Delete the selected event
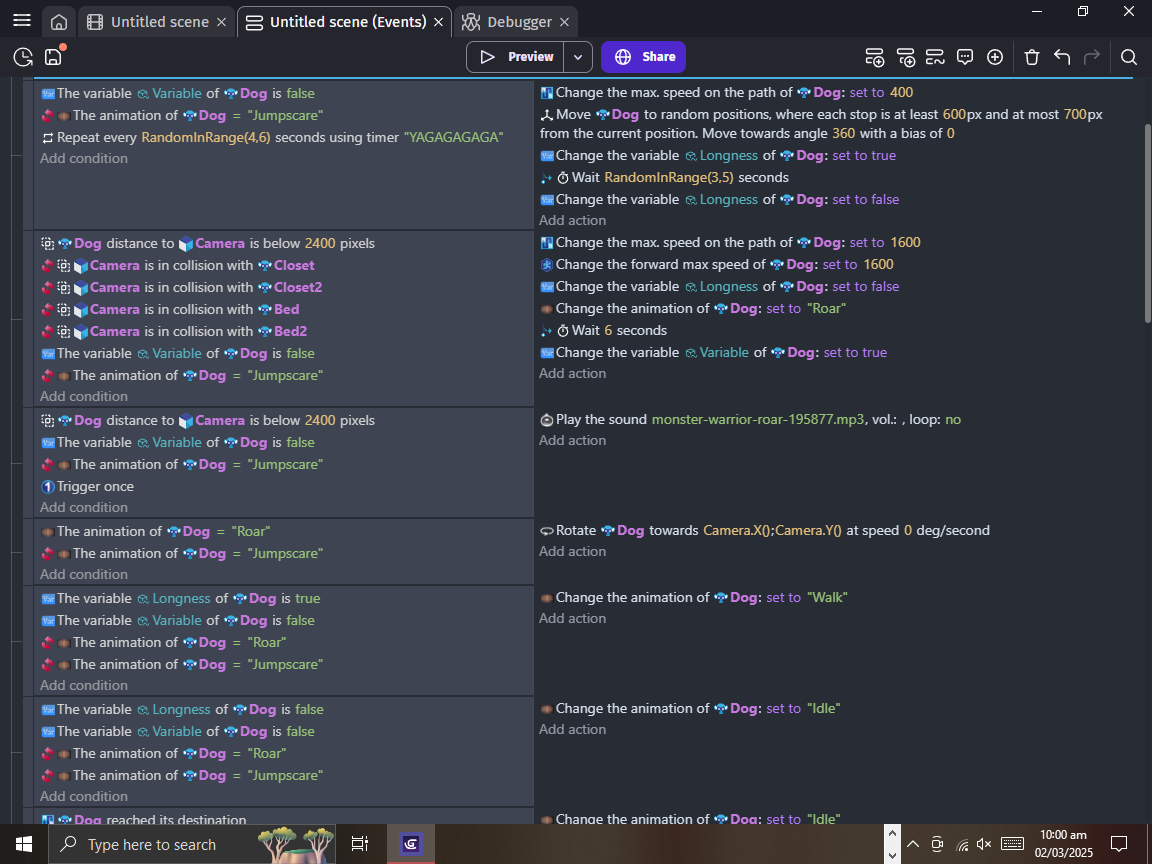 pos(1031,57)
